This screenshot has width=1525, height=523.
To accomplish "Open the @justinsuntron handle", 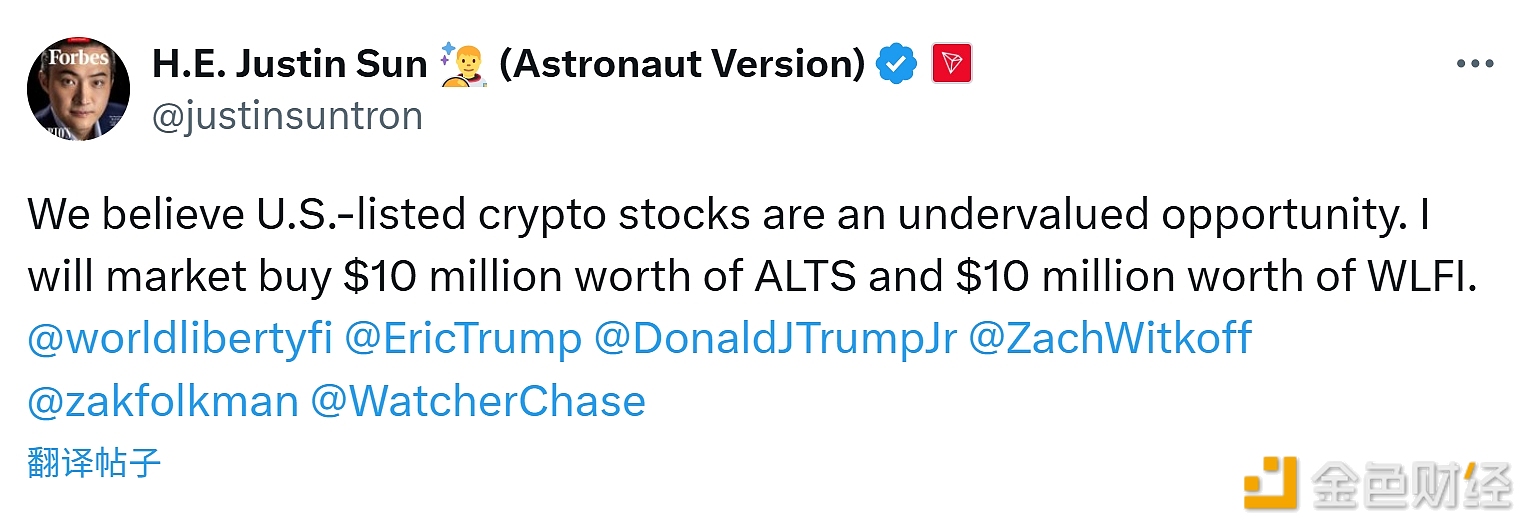I will 287,116.
